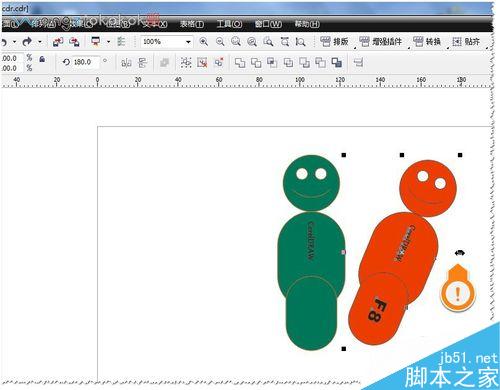This screenshot has height=390, width=500.
Task: Click the Intersect shapes icon
Action: (x=272, y=63)
